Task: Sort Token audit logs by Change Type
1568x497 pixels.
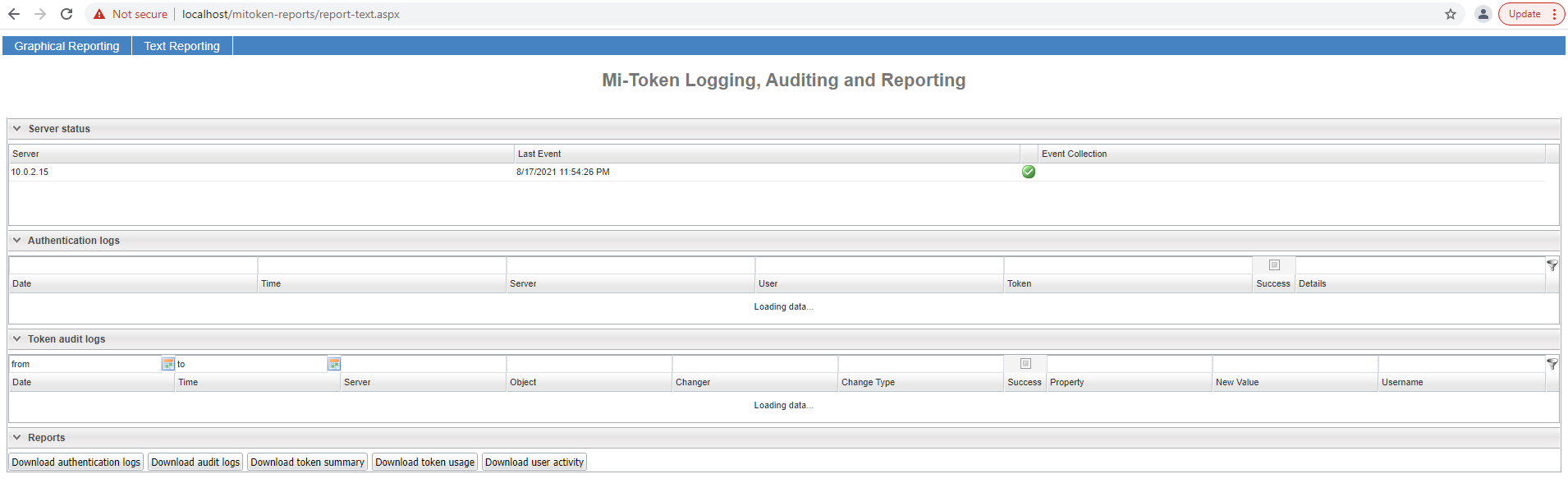Action: click(921, 382)
